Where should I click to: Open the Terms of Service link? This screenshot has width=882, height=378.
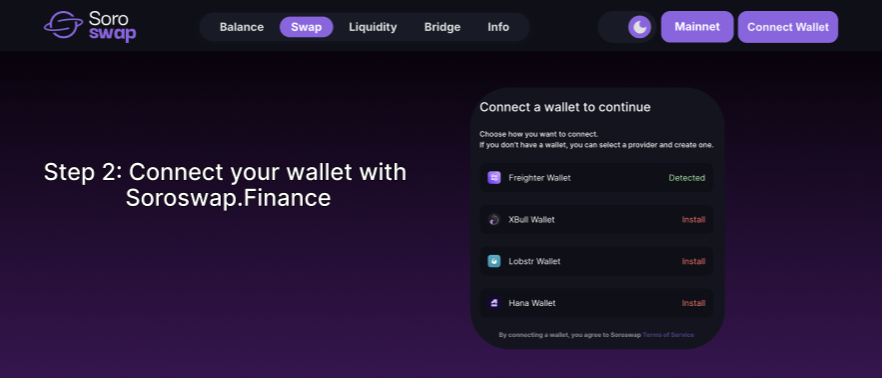(668, 335)
